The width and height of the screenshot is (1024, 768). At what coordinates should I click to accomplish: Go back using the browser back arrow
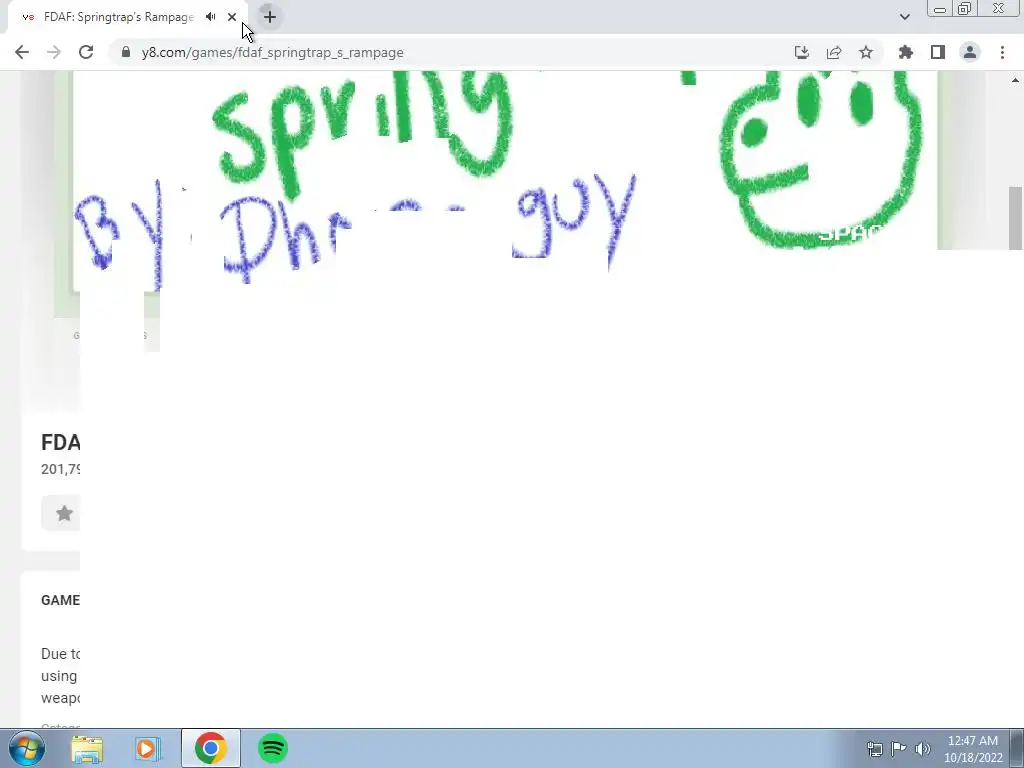pos(22,52)
